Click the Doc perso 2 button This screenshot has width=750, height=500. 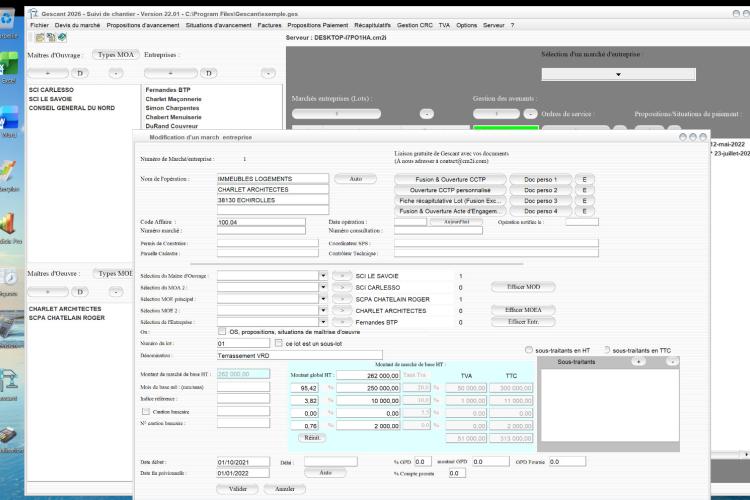coord(540,190)
